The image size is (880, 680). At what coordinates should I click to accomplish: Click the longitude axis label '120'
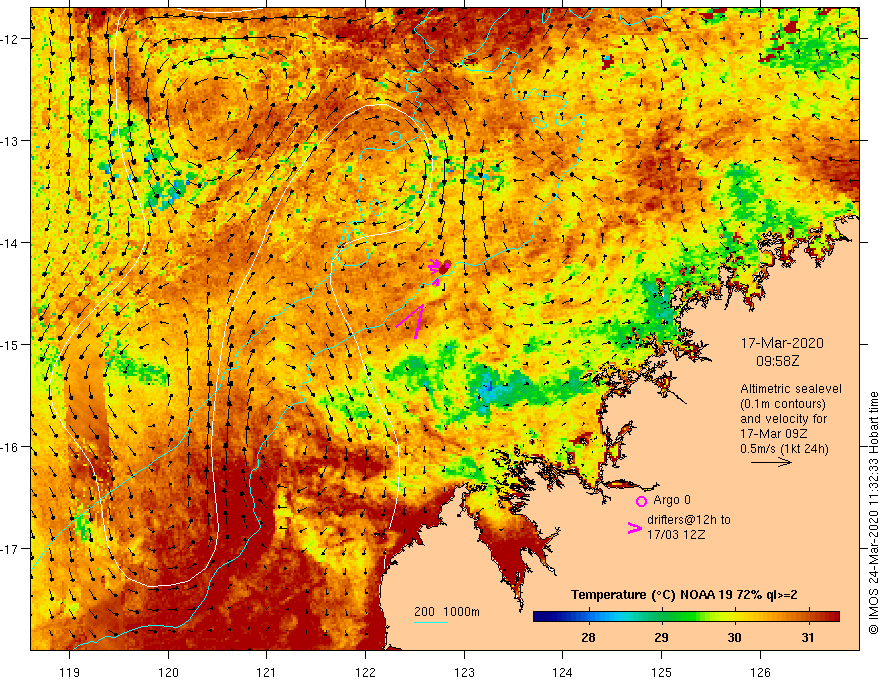tap(168, 672)
